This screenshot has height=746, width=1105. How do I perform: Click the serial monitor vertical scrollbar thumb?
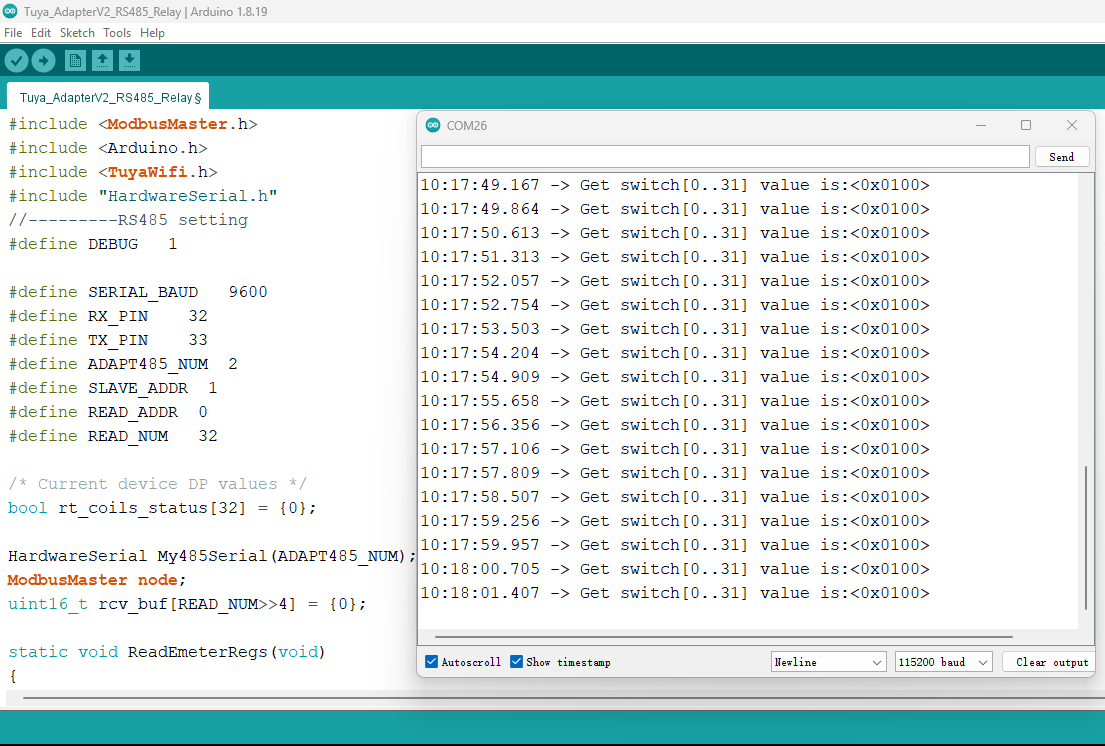(1085, 538)
